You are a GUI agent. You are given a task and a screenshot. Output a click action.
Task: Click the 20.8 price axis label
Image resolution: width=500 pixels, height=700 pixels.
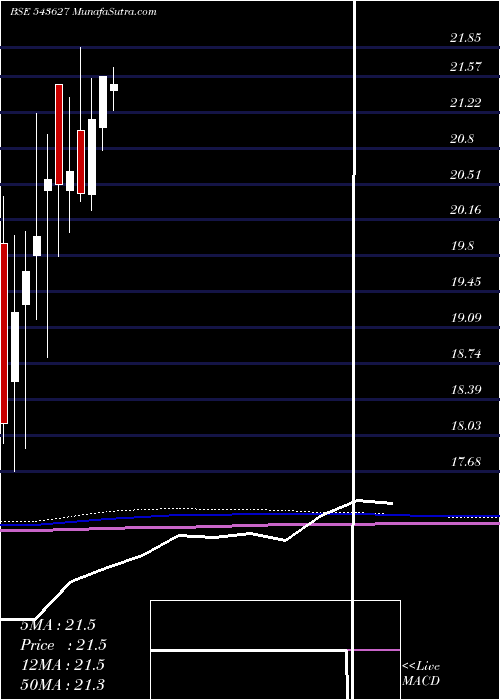coord(462,139)
